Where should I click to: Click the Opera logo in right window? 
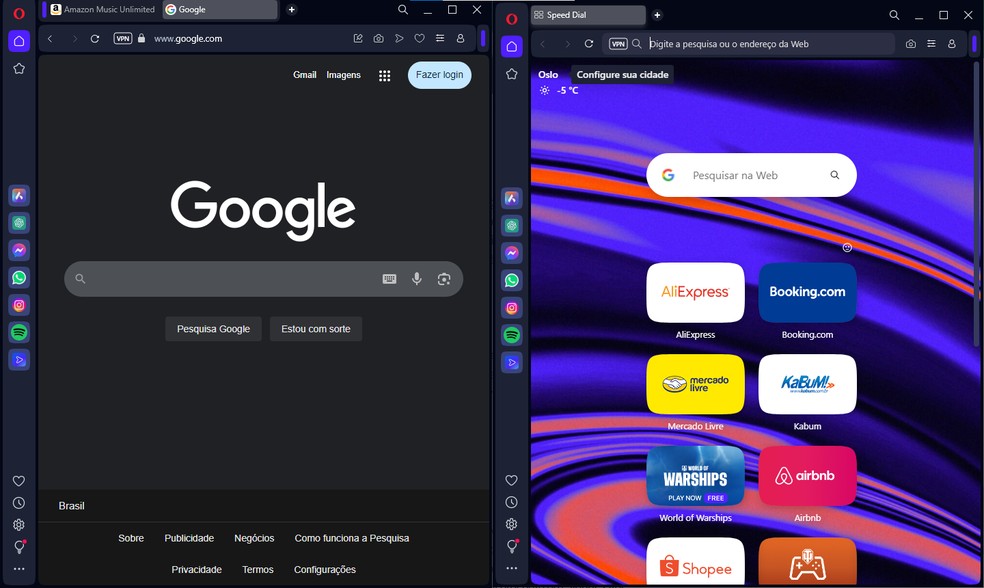point(511,19)
